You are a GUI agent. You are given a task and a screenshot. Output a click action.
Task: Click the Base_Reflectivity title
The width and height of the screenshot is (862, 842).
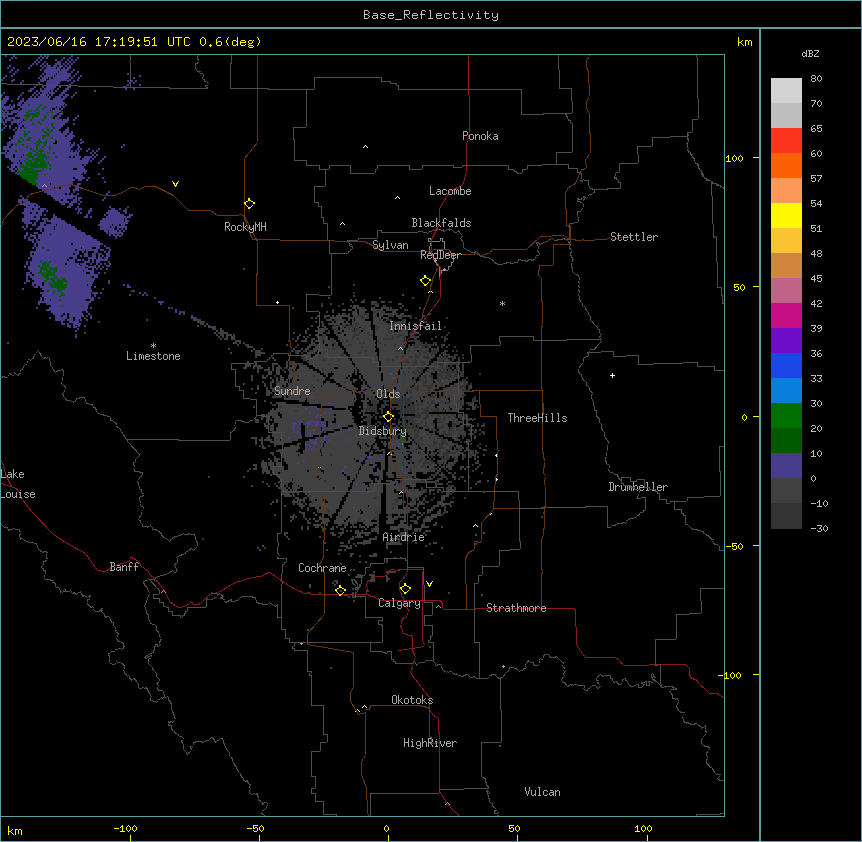point(431,15)
